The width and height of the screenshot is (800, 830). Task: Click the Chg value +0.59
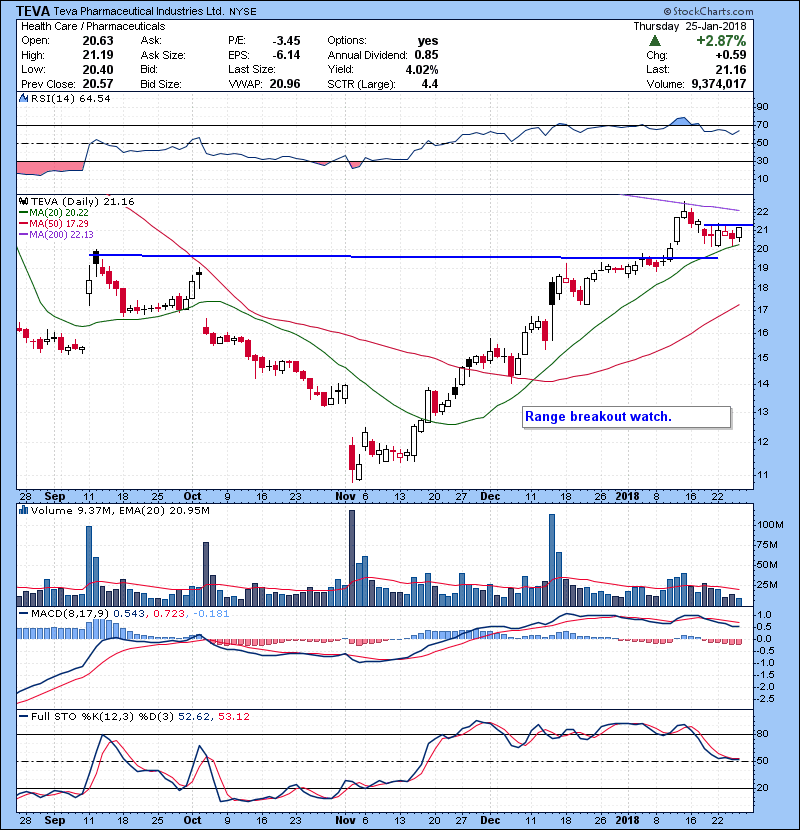pos(731,55)
